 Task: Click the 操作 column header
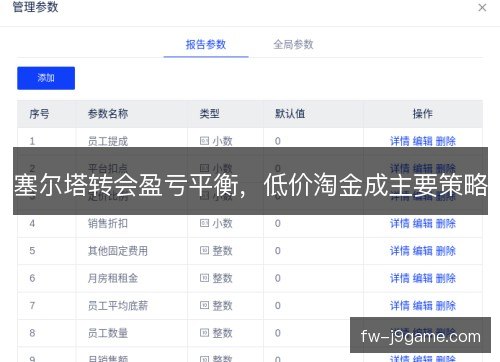tap(422, 114)
